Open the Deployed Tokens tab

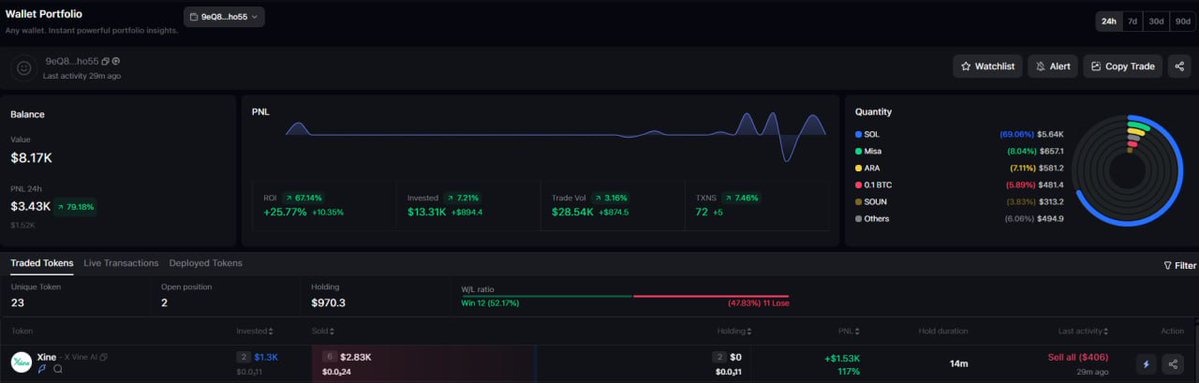click(x=206, y=263)
